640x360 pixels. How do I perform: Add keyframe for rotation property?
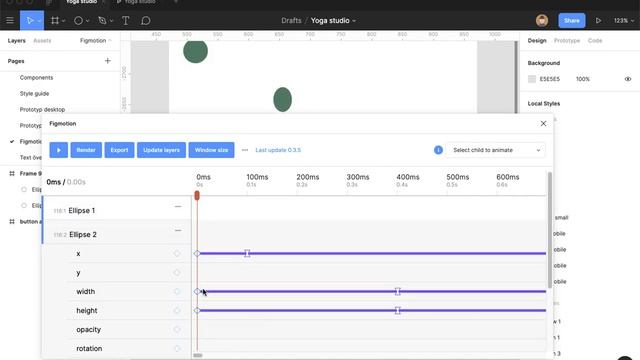(177, 349)
